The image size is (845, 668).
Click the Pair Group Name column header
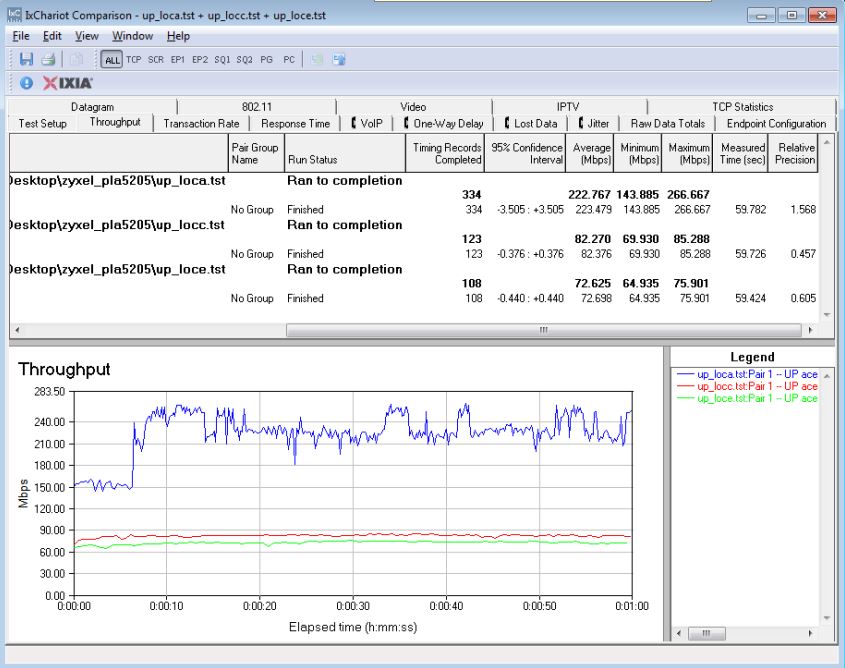(256, 154)
